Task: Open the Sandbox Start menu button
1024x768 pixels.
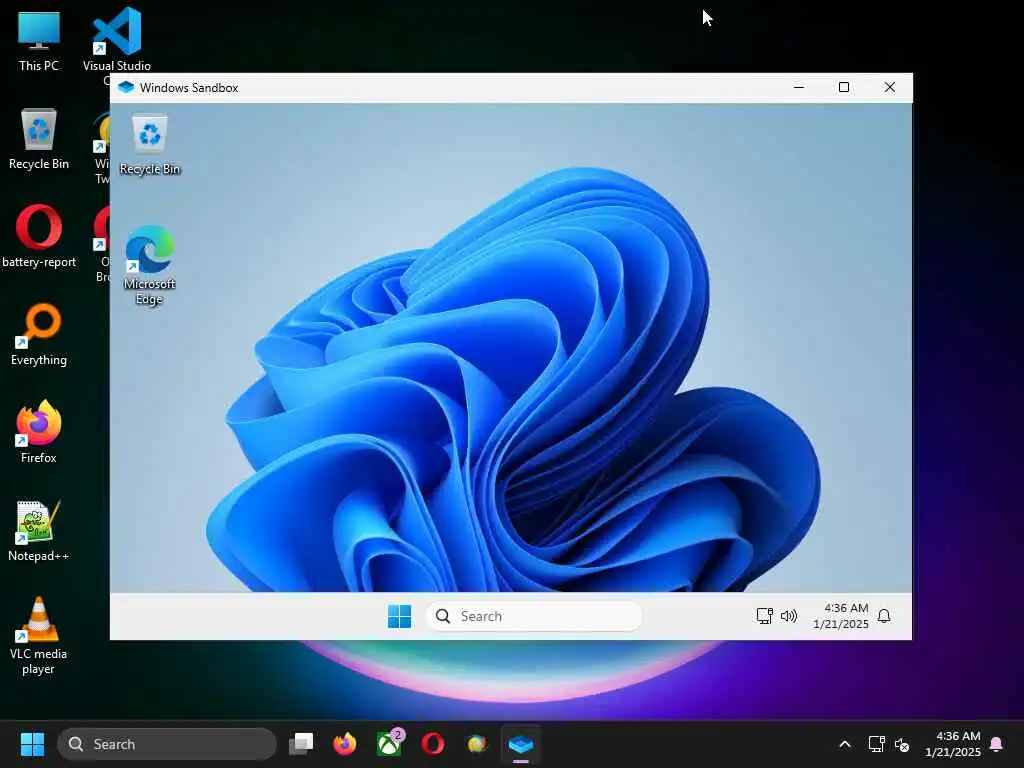Action: [399, 616]
